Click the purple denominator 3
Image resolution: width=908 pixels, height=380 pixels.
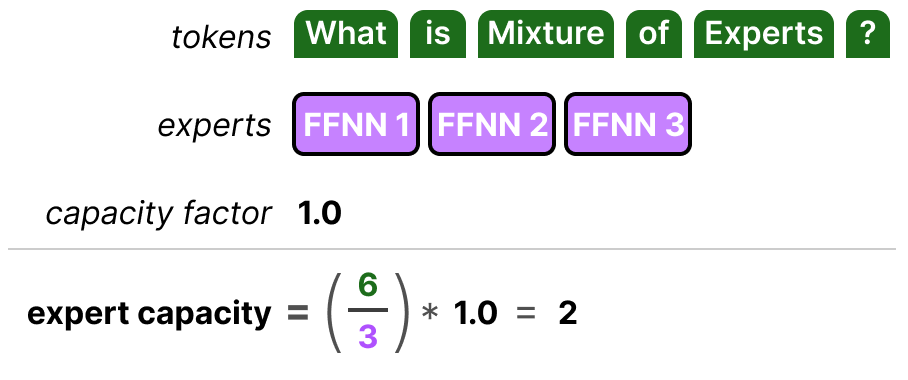368,336
